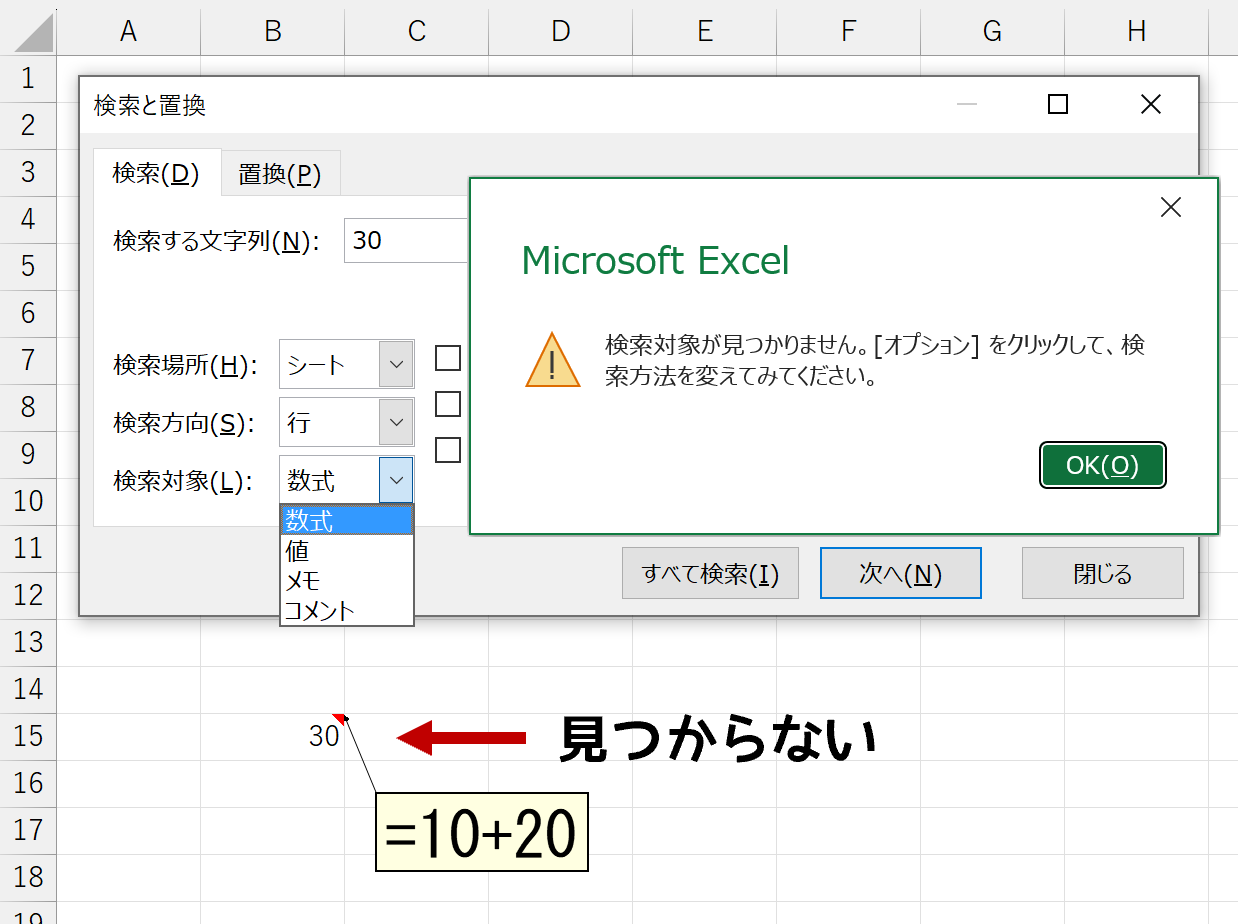1238x924 pixels.
Task: Click the 検索場所(H) label
Action: coord(185,366)
